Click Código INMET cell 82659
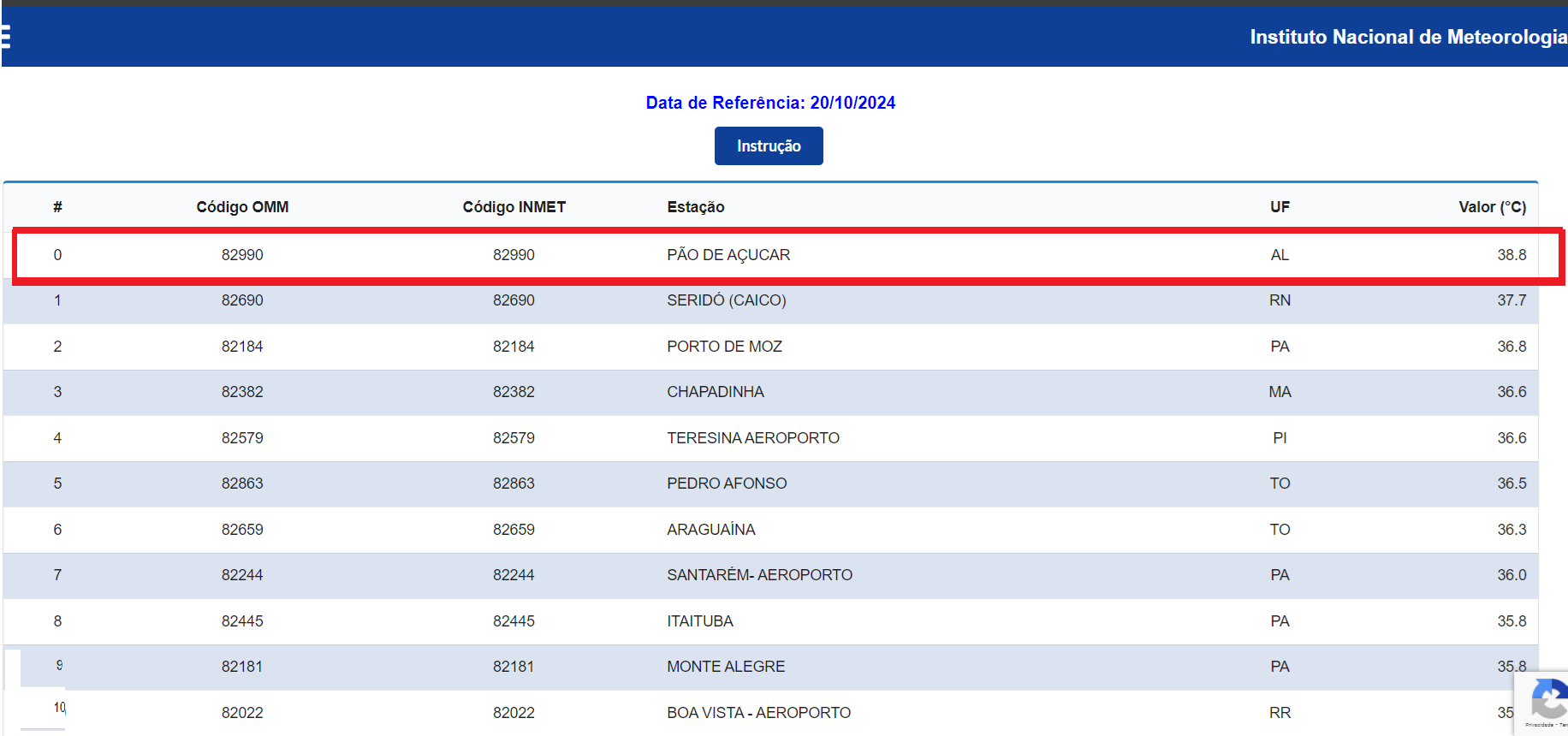Viewport: 1568px width, 736px height. point(514,530)
